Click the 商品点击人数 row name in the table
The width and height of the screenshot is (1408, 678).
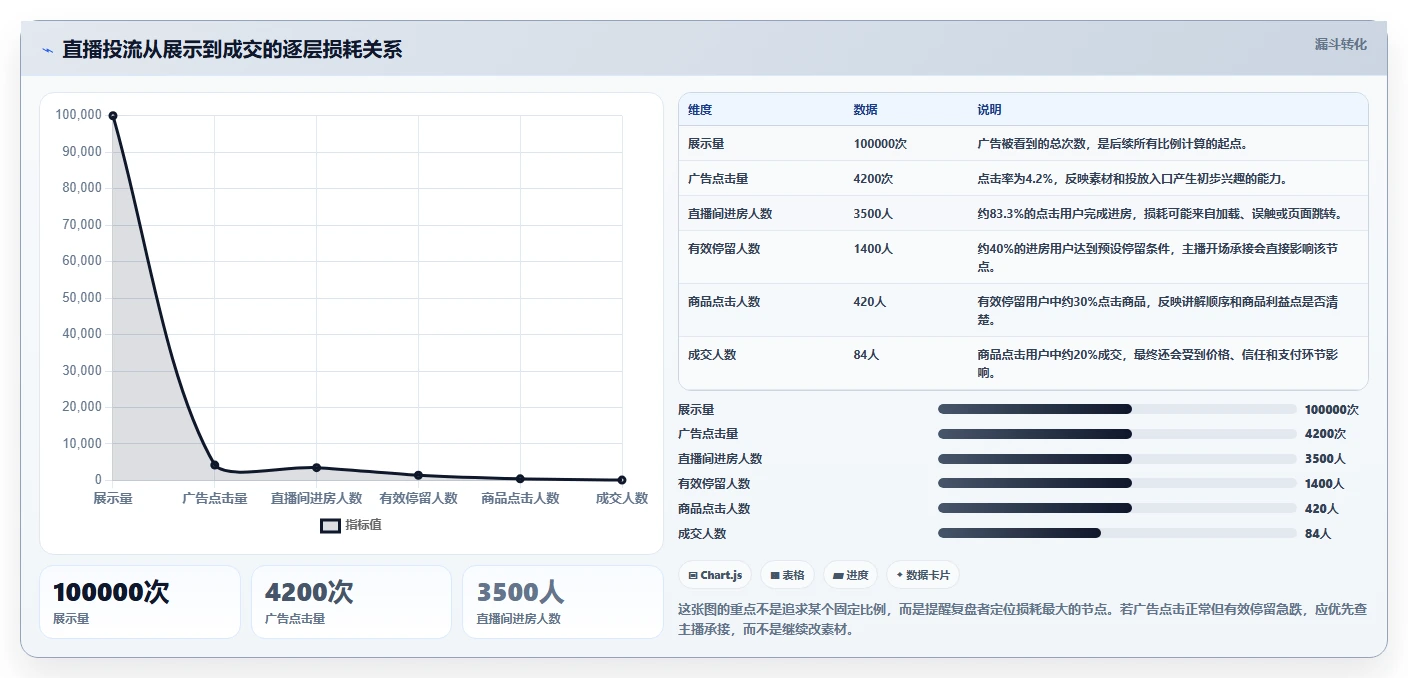(x=724, y=302)
